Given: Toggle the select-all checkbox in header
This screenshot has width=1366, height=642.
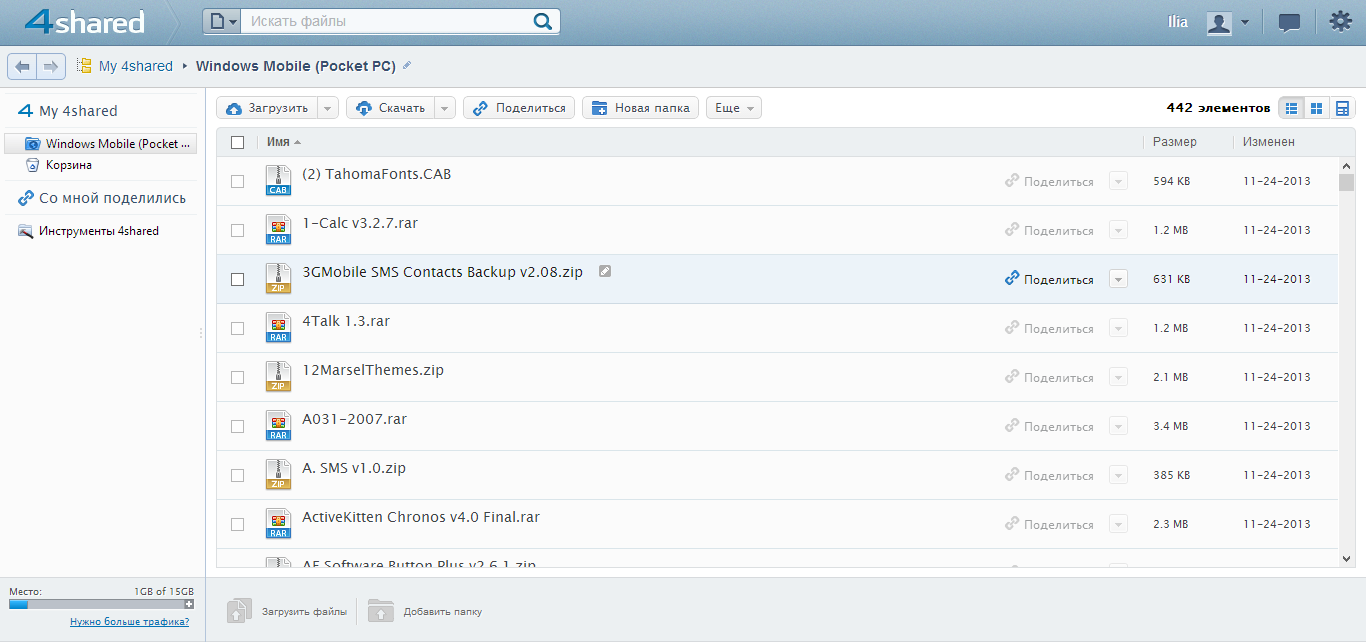Looking at the screenshot, I should pyautogui.click(x=237, y=142).
